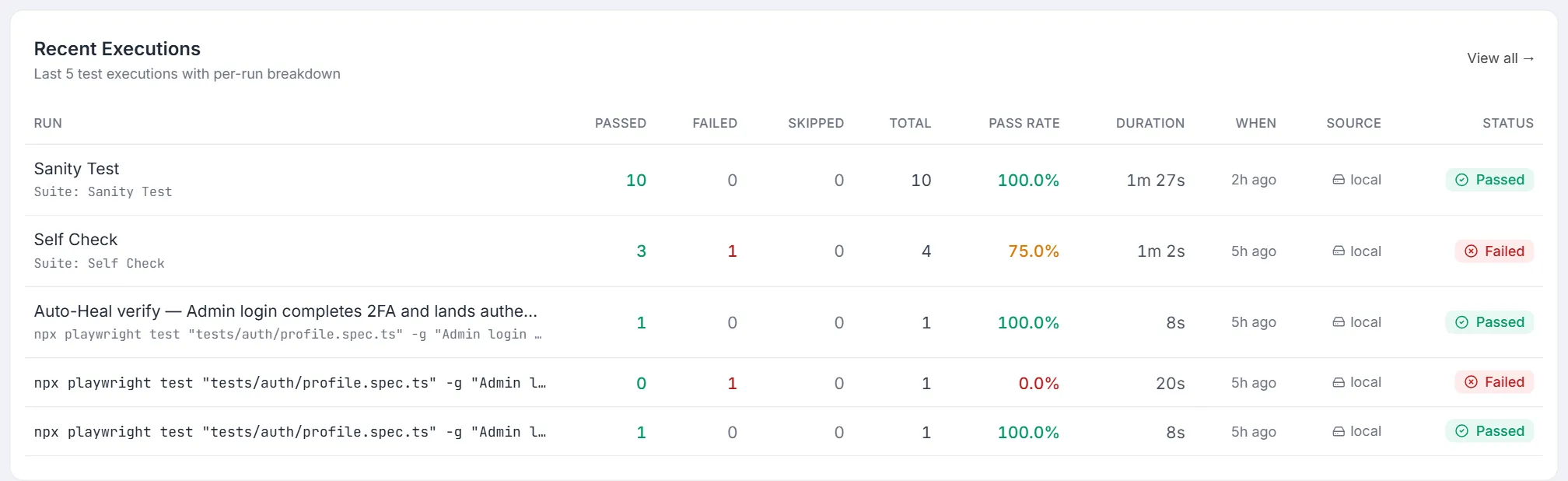Click the check-circle icon in Sanity Test's Passed badge
Viewport: 1568px width, 481px height.
tap(1462, 180)
